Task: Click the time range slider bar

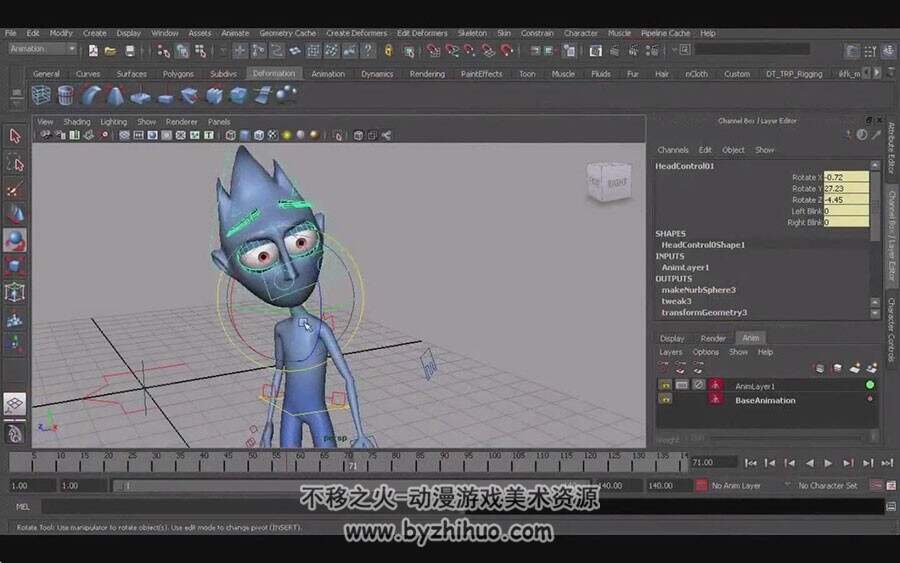Action: click(x=351, y=486)
